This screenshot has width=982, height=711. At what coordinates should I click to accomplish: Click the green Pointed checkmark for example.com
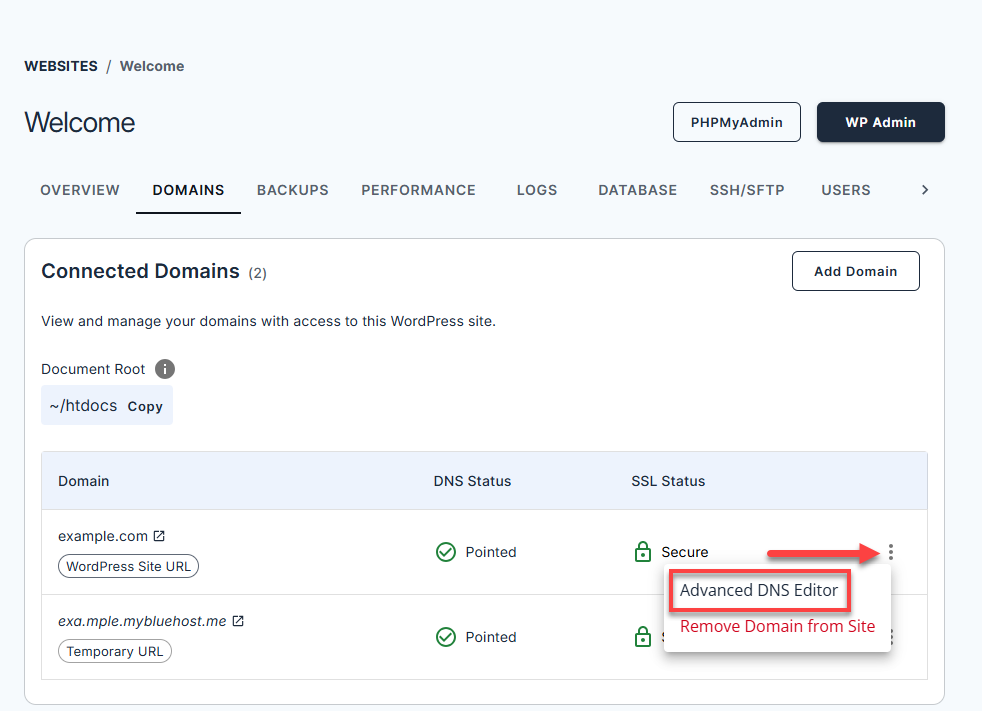[445, 552]
